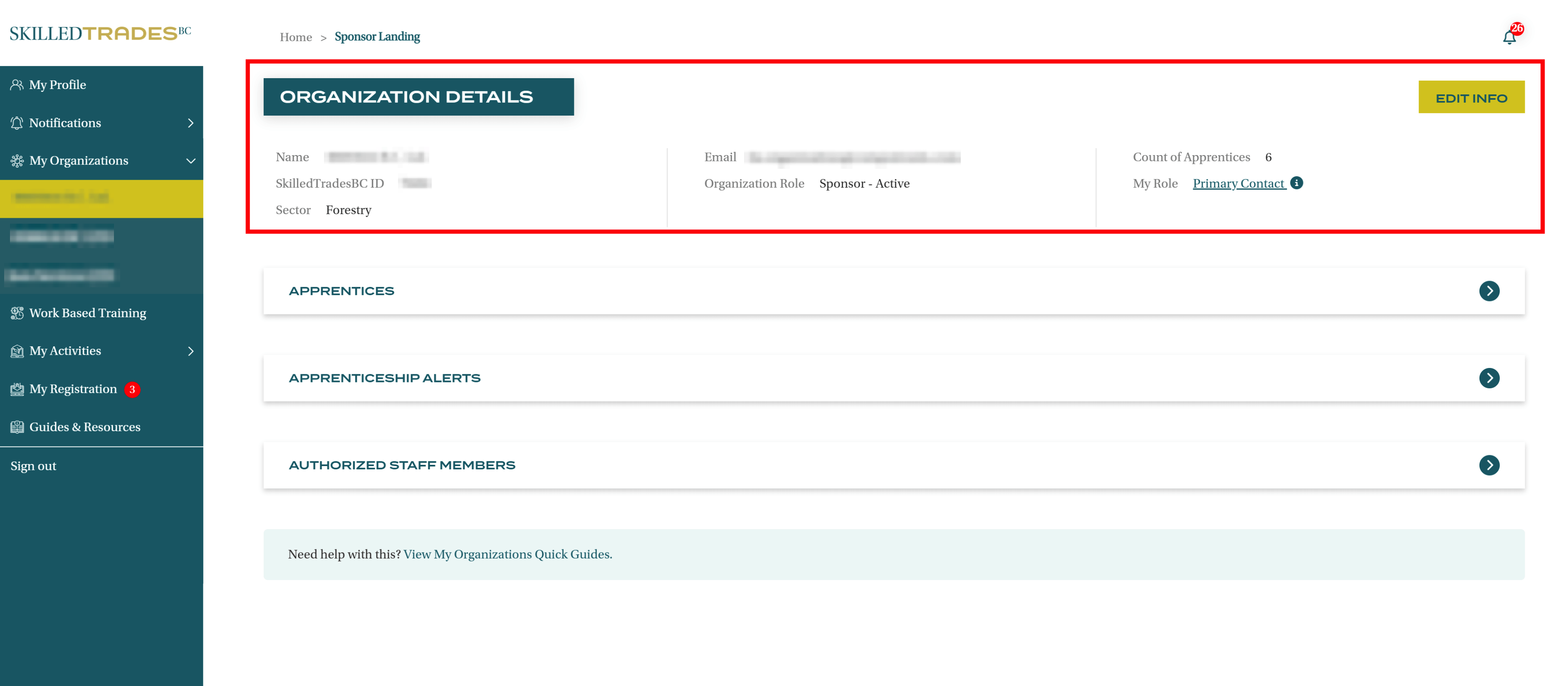Open View My Organizations Quick Guides link
Image resolution: width=1568 pixels, height=686 pixels.
508,554
